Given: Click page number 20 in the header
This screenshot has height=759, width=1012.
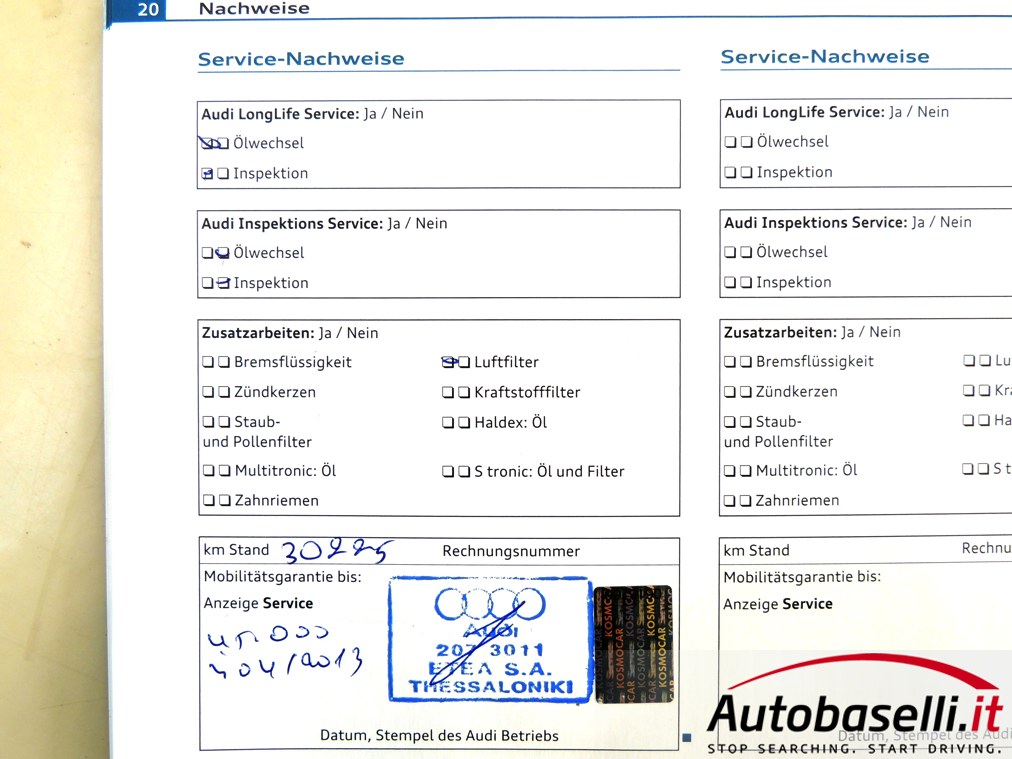Looking at the screenshot, I should (x=148, y=10).
